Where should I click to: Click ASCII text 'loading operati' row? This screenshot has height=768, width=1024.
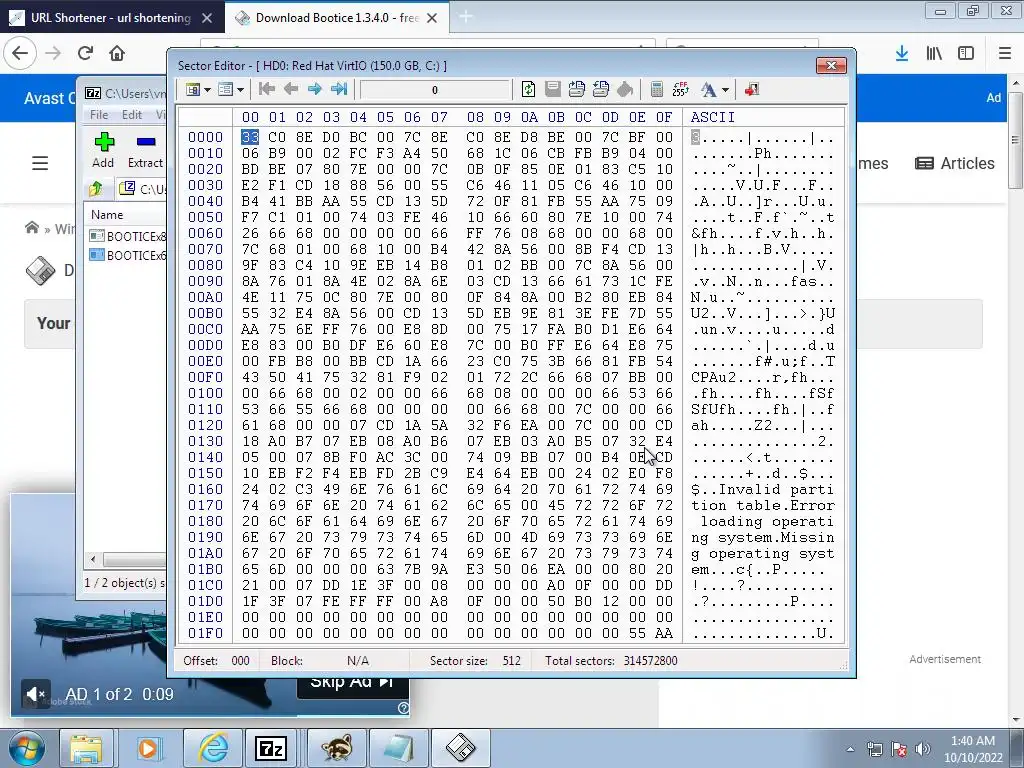[x=762, y=521]
